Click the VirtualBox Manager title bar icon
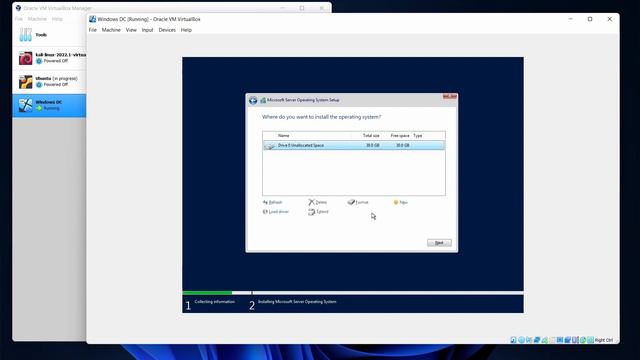The width and height of the screenshot is (640, 360). (18, 8)
